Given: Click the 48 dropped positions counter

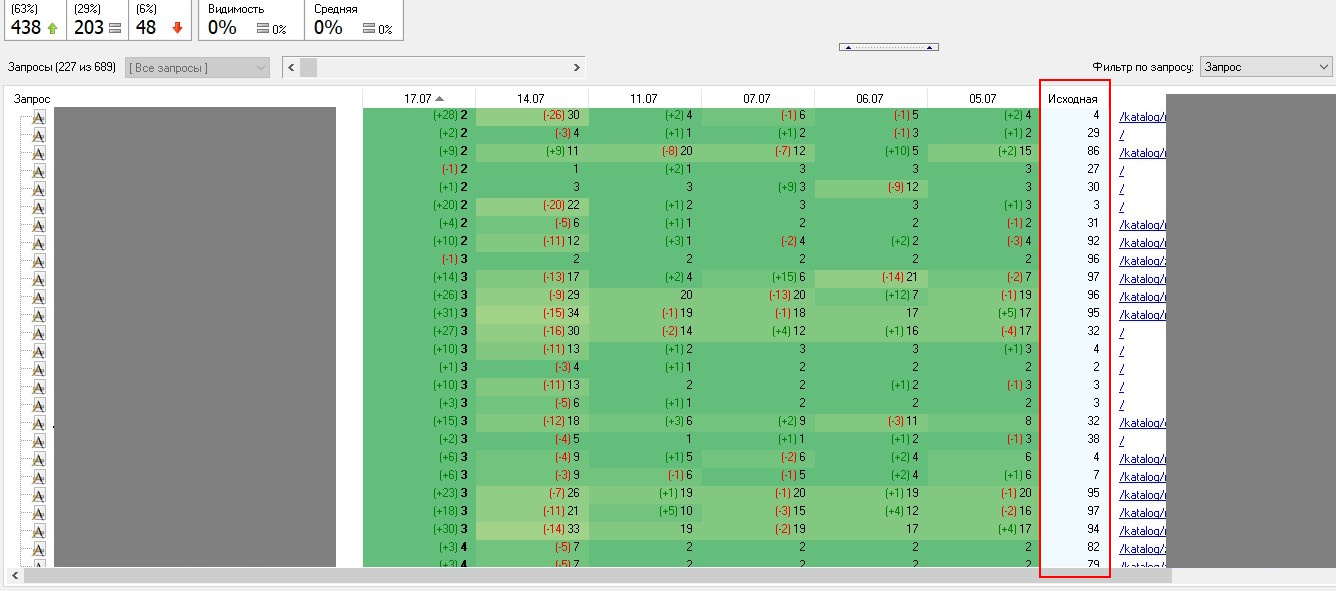Looking at the screenshot, I should [160, 20].
